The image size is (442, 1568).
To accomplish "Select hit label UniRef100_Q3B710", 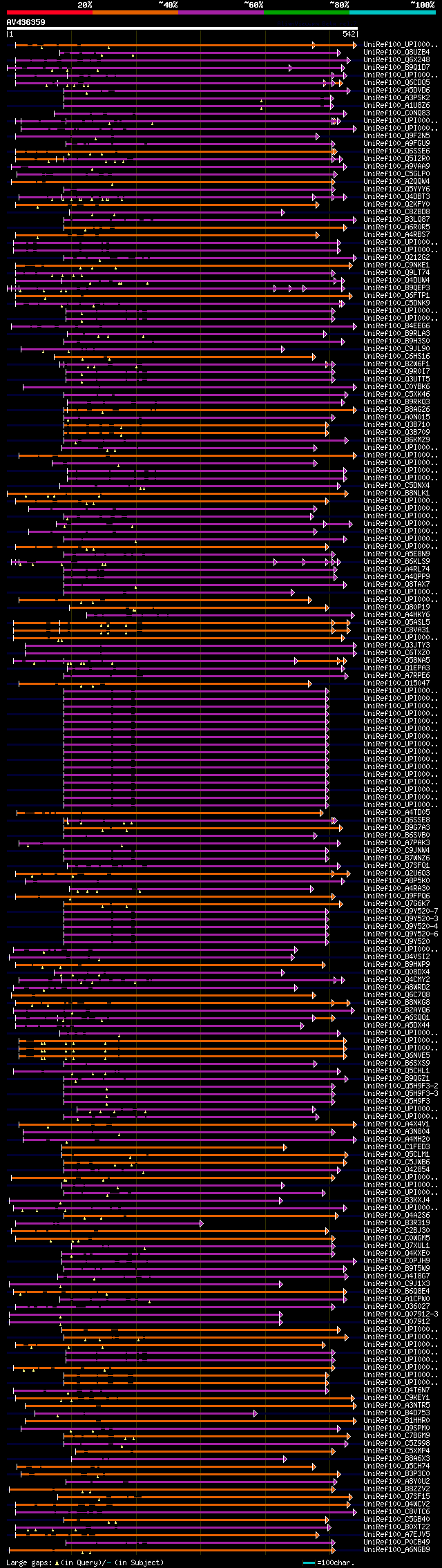I will (x=396, y=425).
